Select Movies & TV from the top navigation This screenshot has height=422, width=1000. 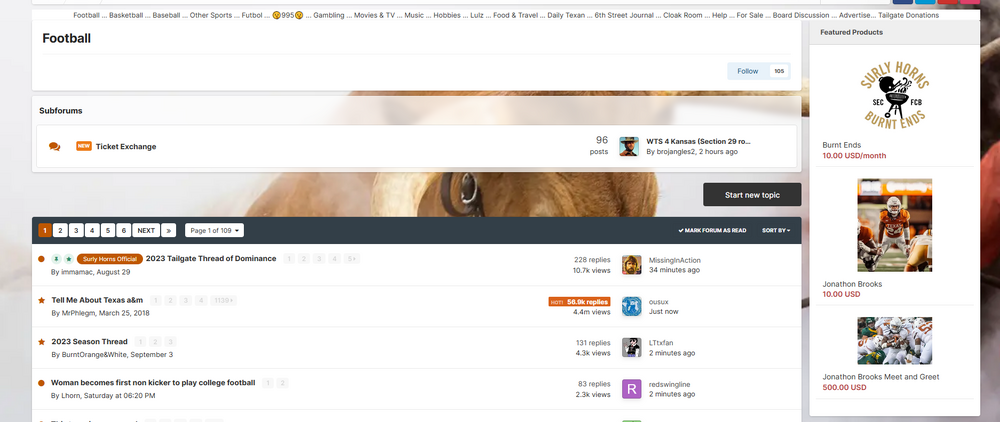pyautogui.click(x=374, y=15)
